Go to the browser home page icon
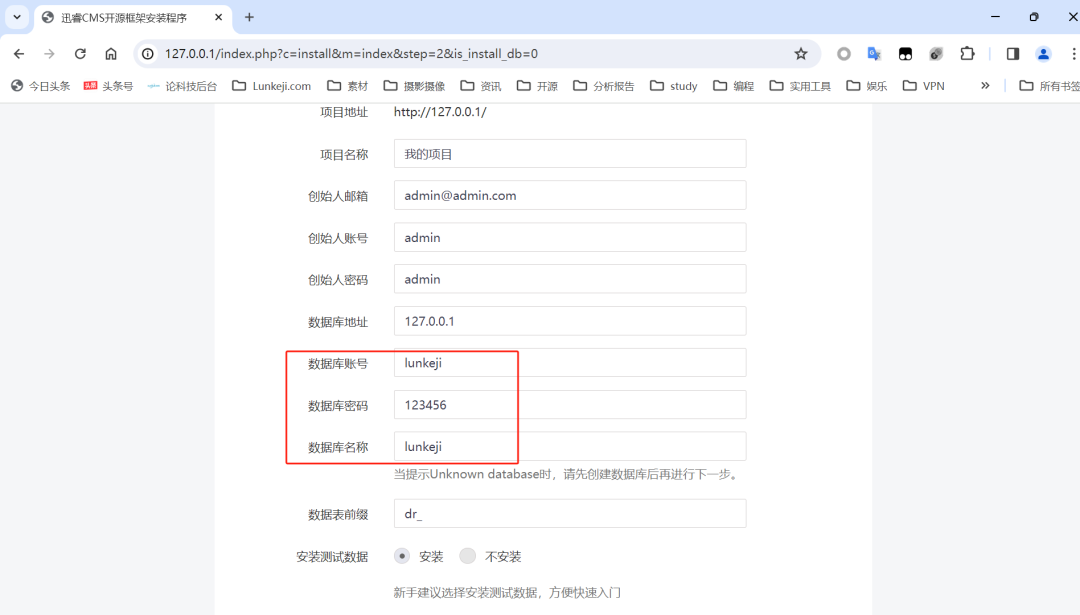Viewport: 1080px width, 615px height. (x=111, y=54)
